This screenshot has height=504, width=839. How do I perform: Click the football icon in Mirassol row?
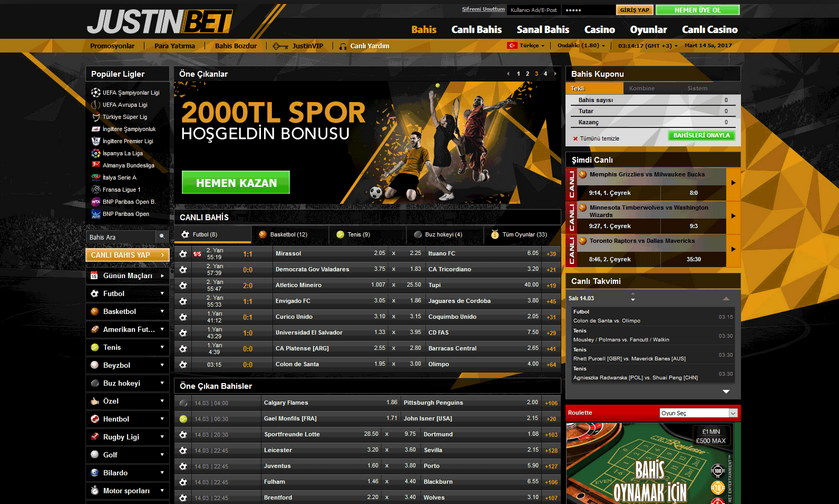pyautogui.click(x=183, y=254)
